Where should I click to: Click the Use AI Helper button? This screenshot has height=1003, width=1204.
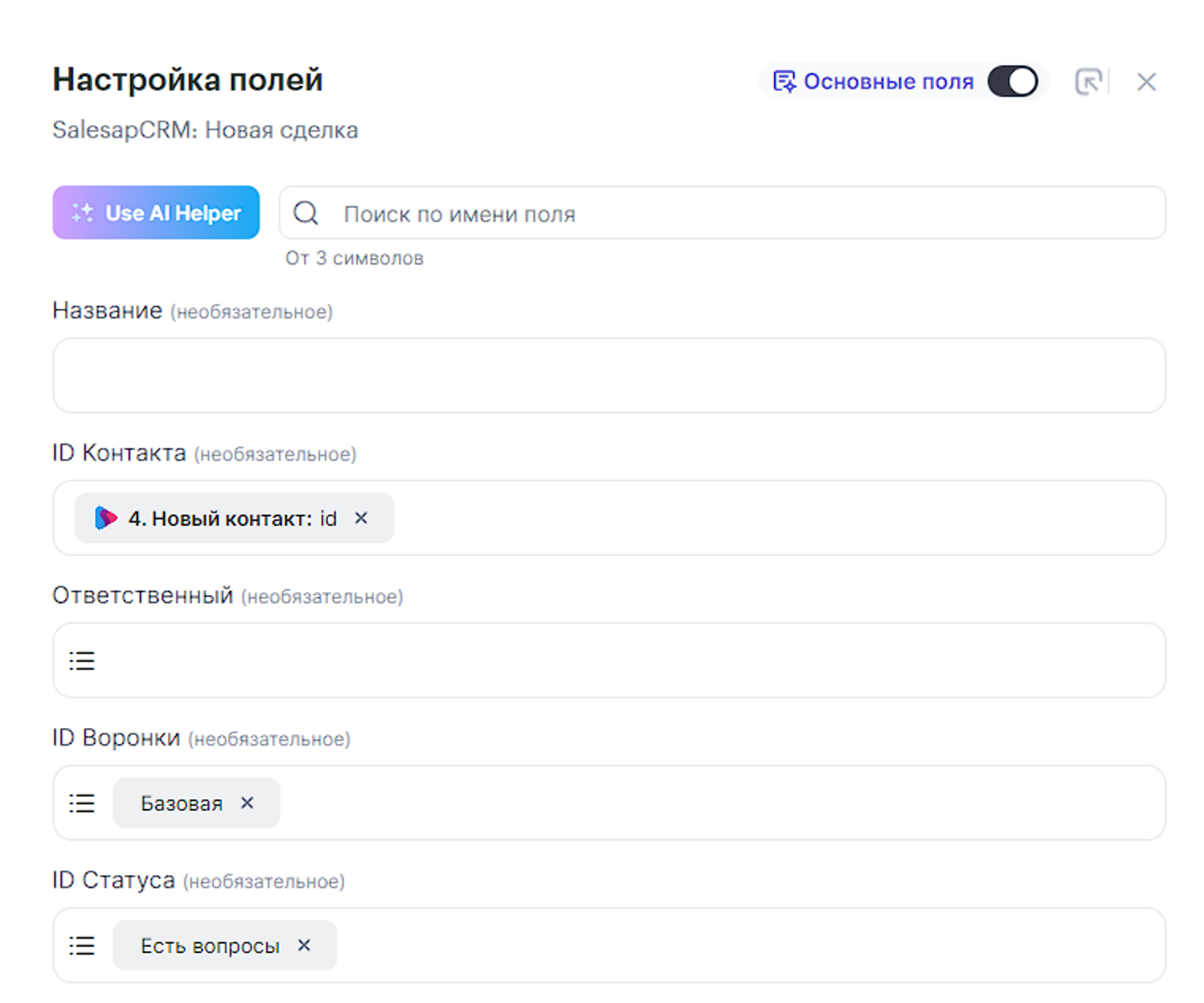click(156, 212)
